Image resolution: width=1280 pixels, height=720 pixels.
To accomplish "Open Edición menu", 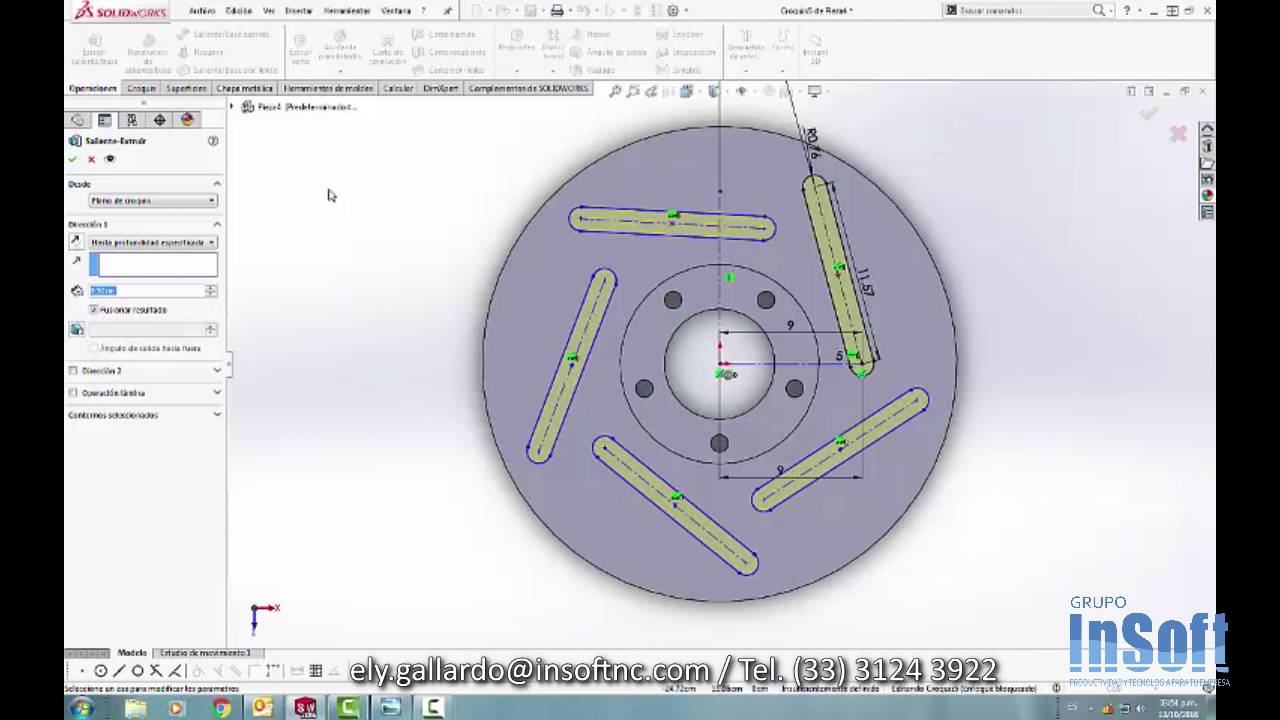I will tap(239, 11).
